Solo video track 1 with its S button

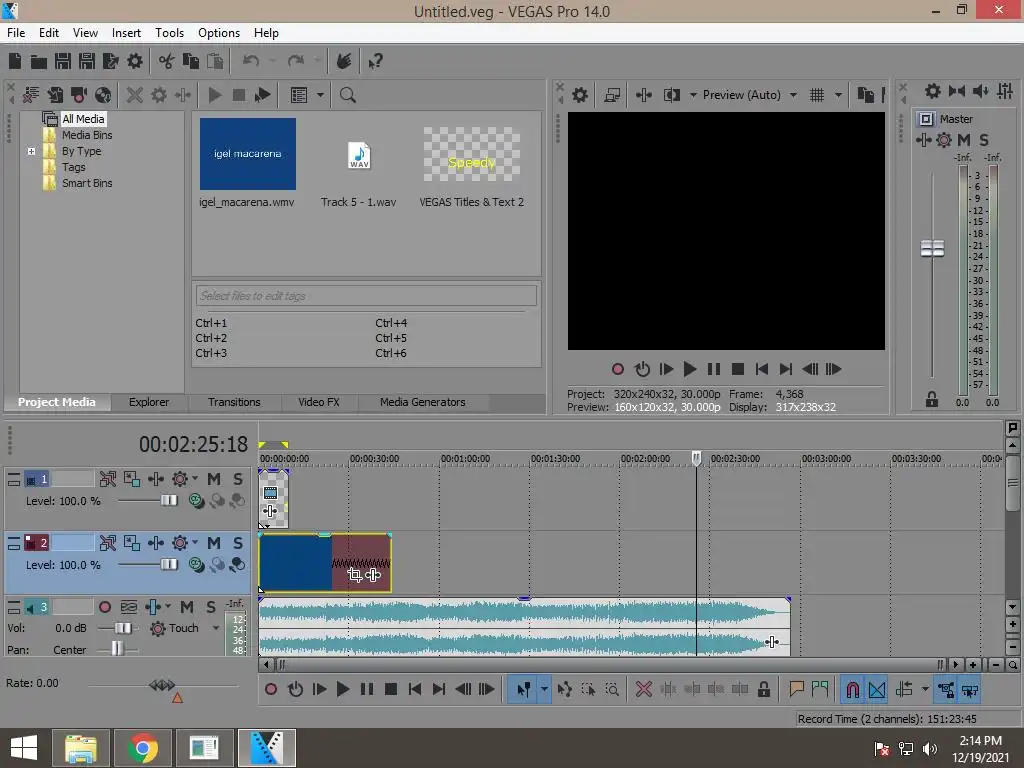click(238, 479)
